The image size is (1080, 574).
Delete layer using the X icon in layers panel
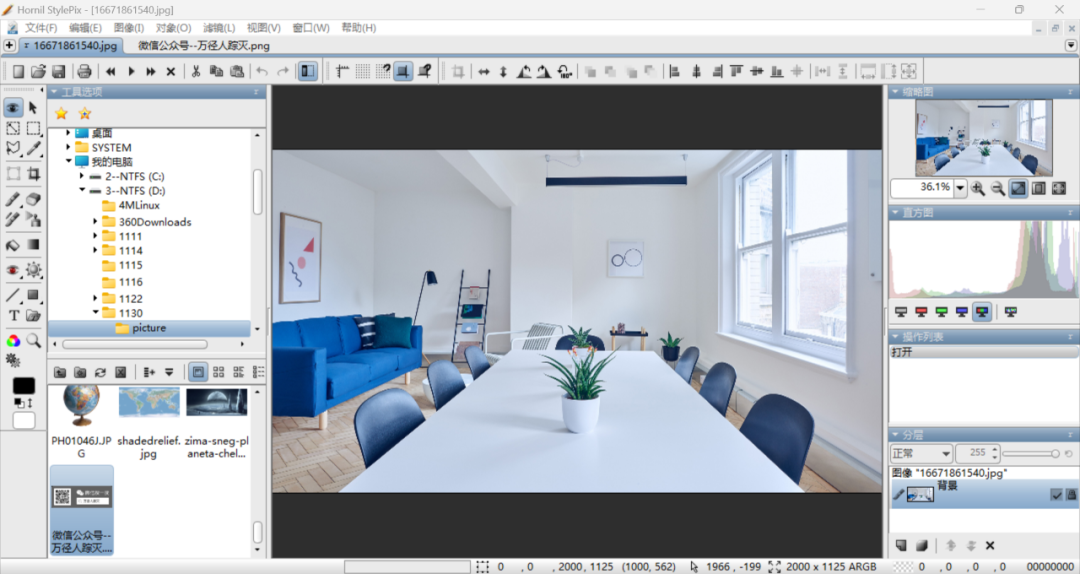[990, 545]
